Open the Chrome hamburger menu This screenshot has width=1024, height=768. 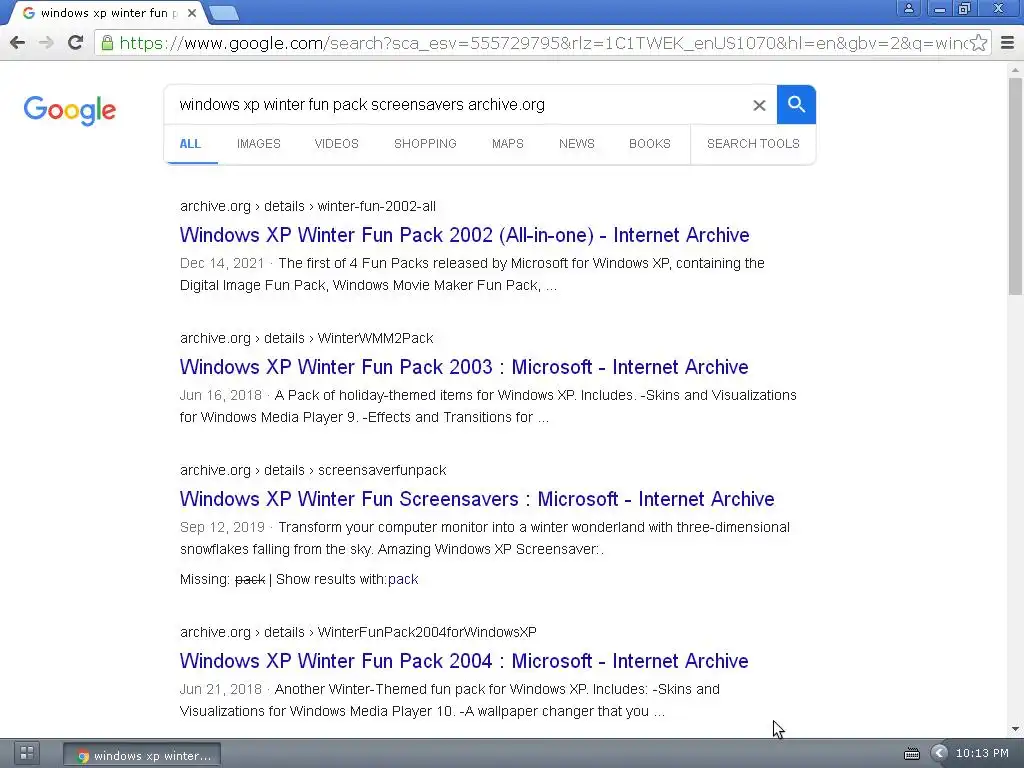1008,43
